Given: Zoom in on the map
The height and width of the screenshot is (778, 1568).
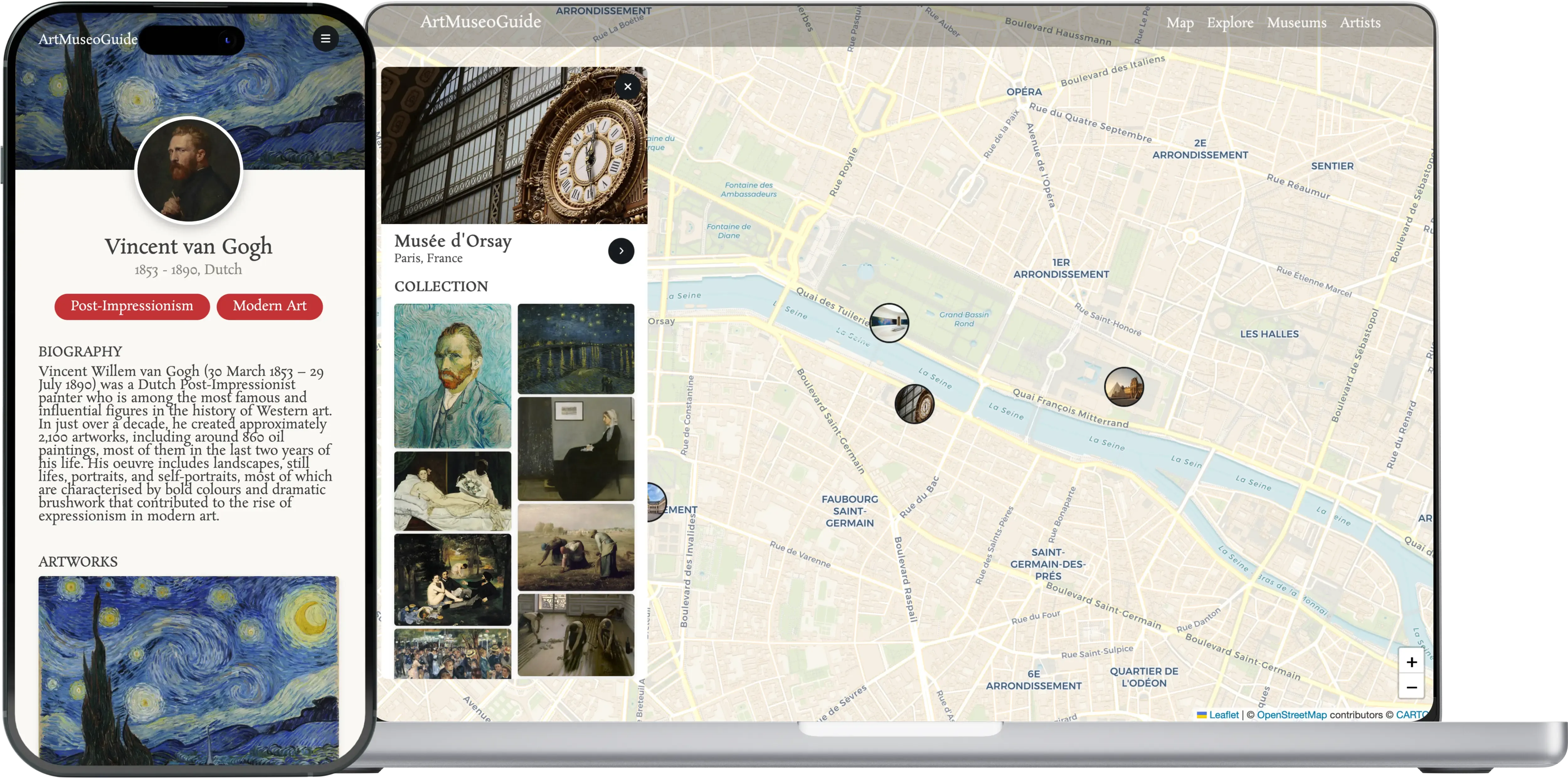Looking at the screenshot, I should click(1411, 662).
